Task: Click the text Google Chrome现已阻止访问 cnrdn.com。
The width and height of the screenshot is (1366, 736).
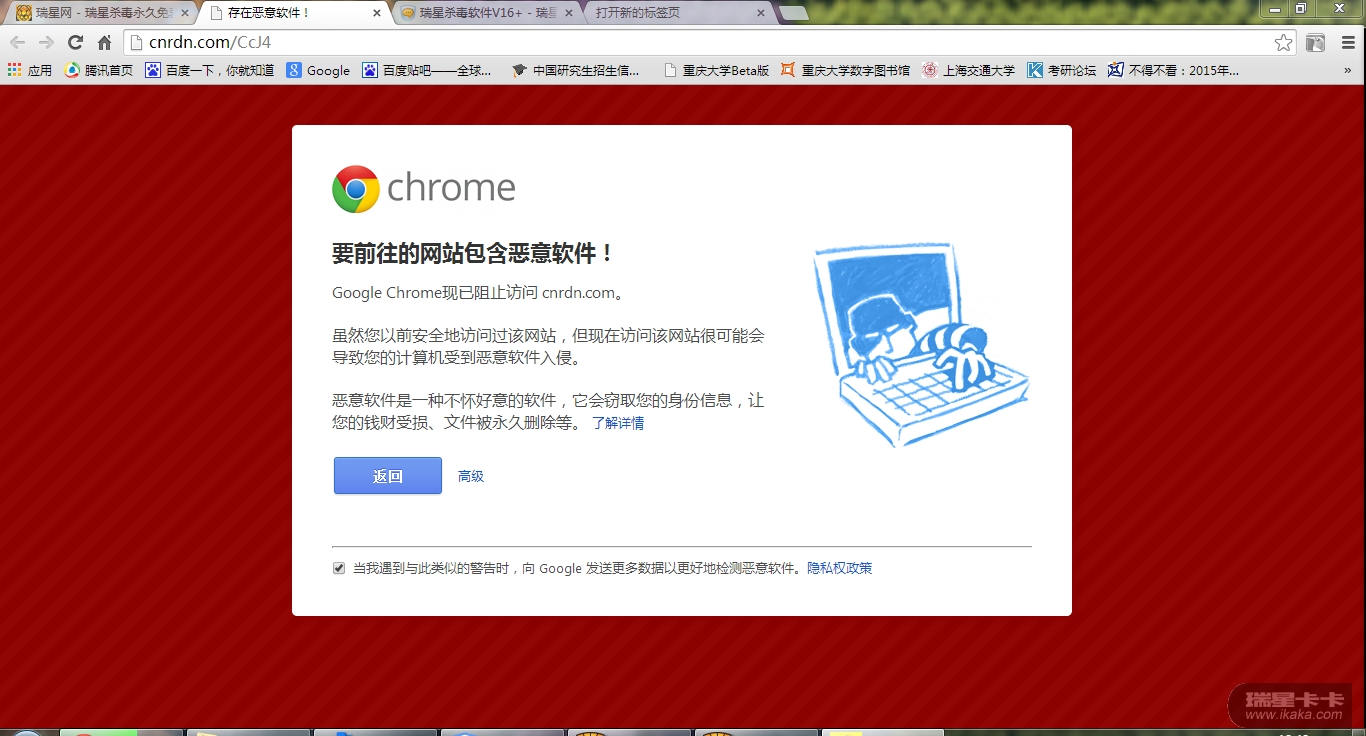Action: coord(479,293)
